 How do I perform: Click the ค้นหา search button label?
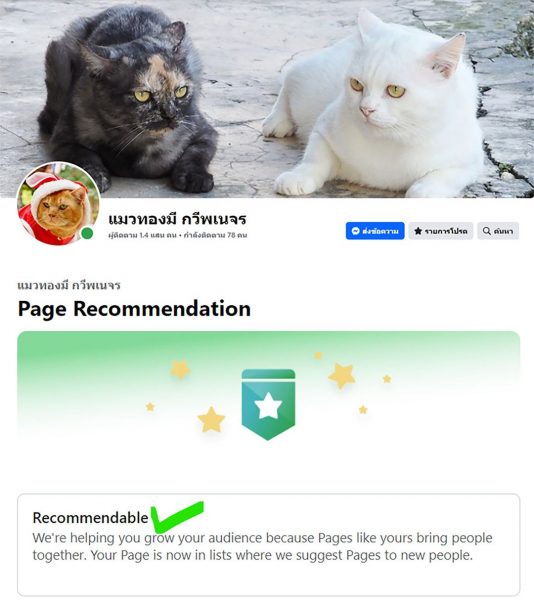coord(503,231)
